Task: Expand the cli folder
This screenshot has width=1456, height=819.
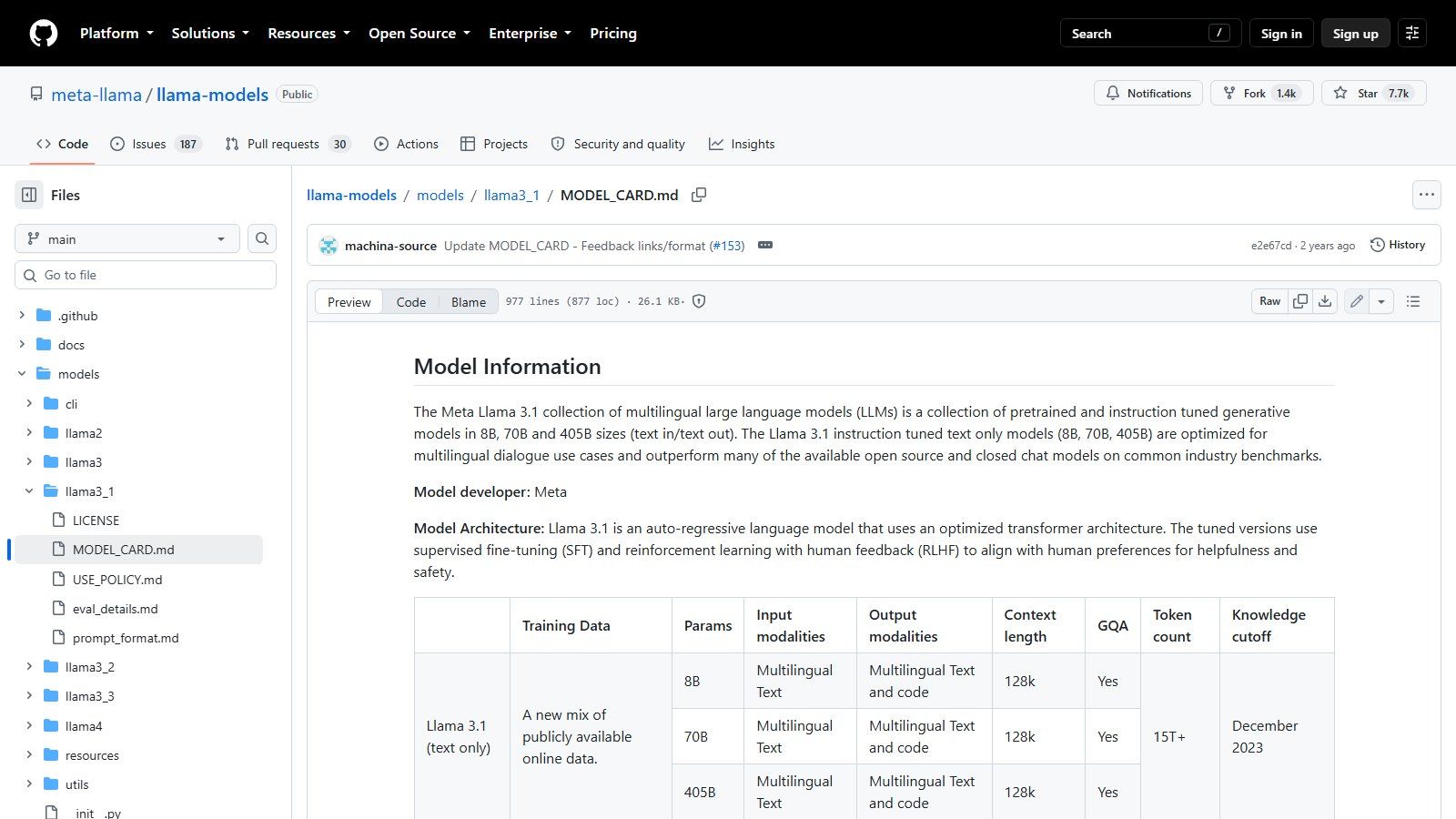Action: (29, 404)
